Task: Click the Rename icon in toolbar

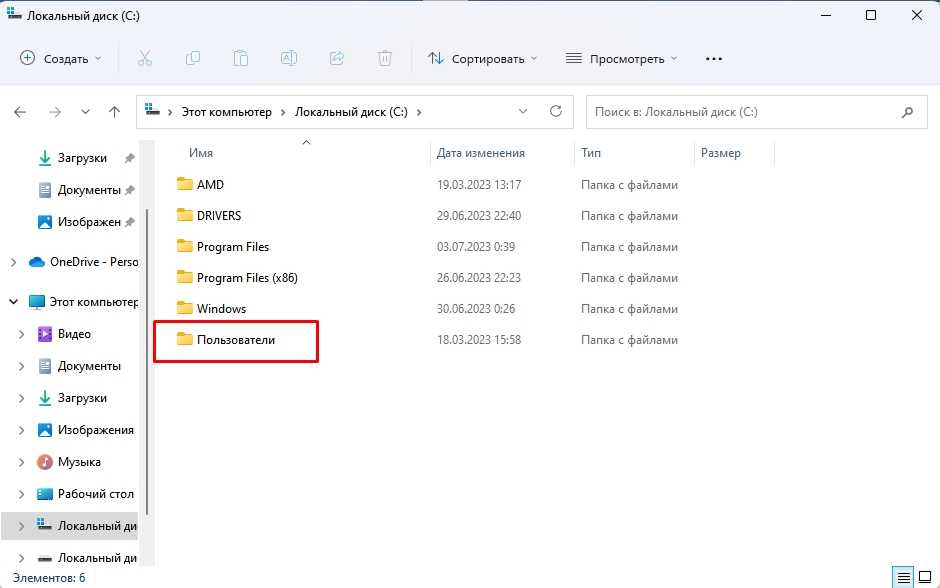Action: coord(288,59)
